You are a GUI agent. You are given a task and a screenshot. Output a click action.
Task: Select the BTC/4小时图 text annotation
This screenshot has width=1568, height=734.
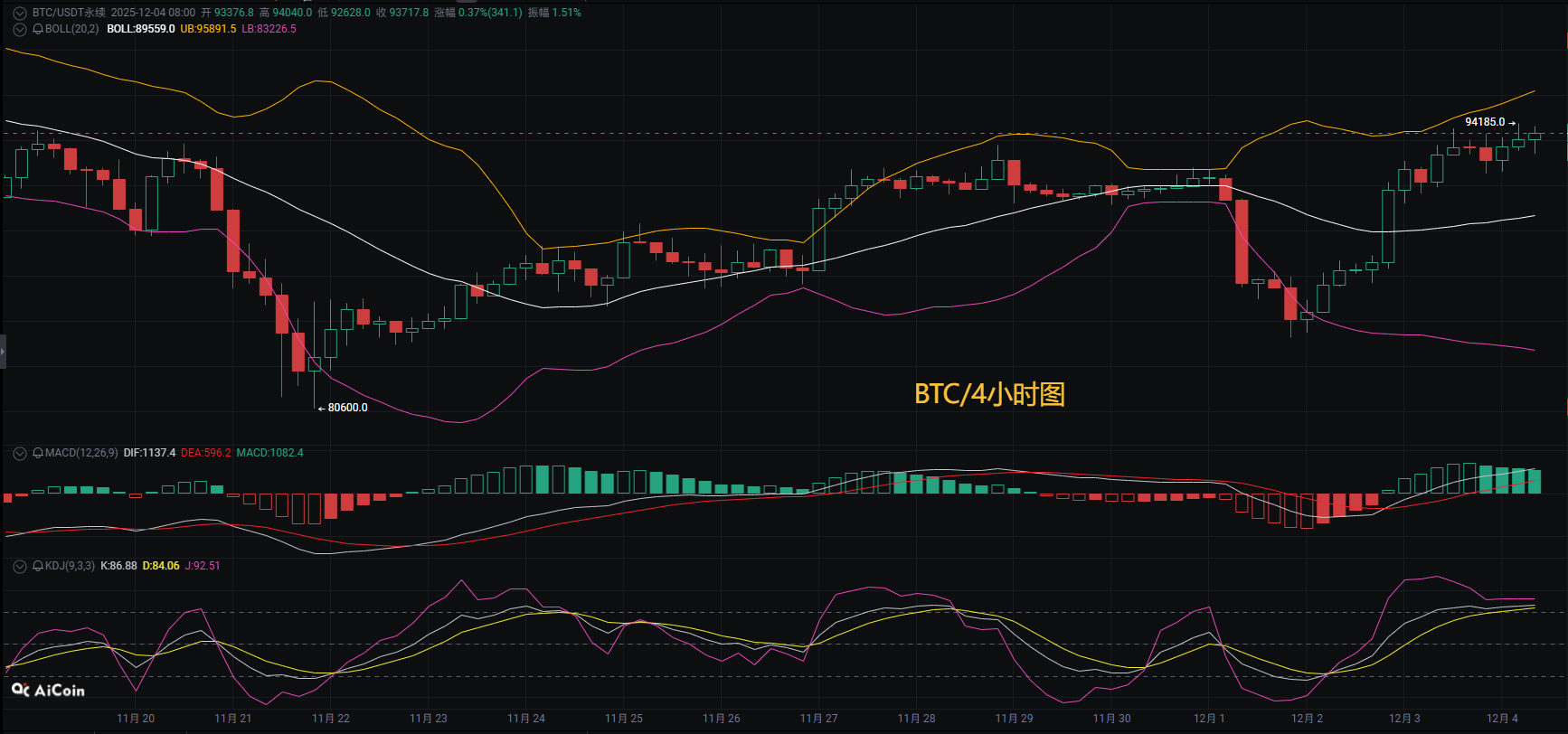point(989,394)
